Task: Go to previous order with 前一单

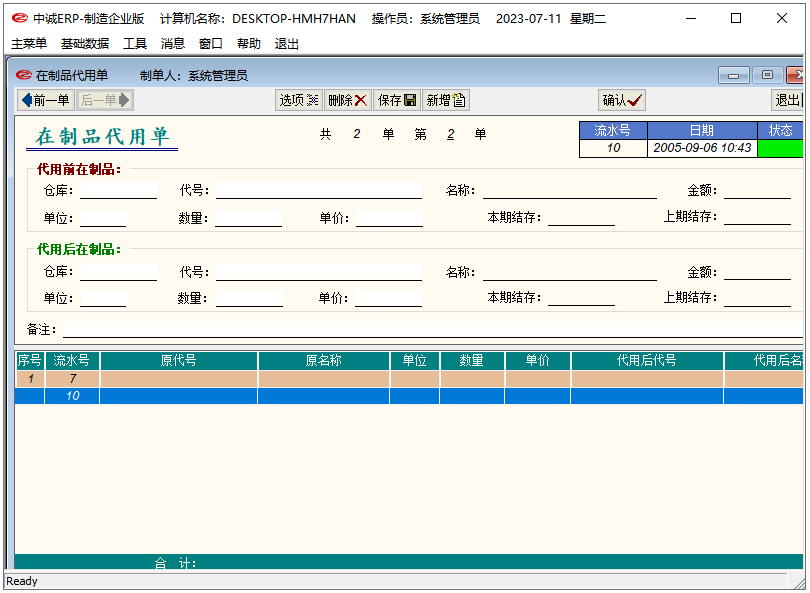Action: (x=46, y=100)
